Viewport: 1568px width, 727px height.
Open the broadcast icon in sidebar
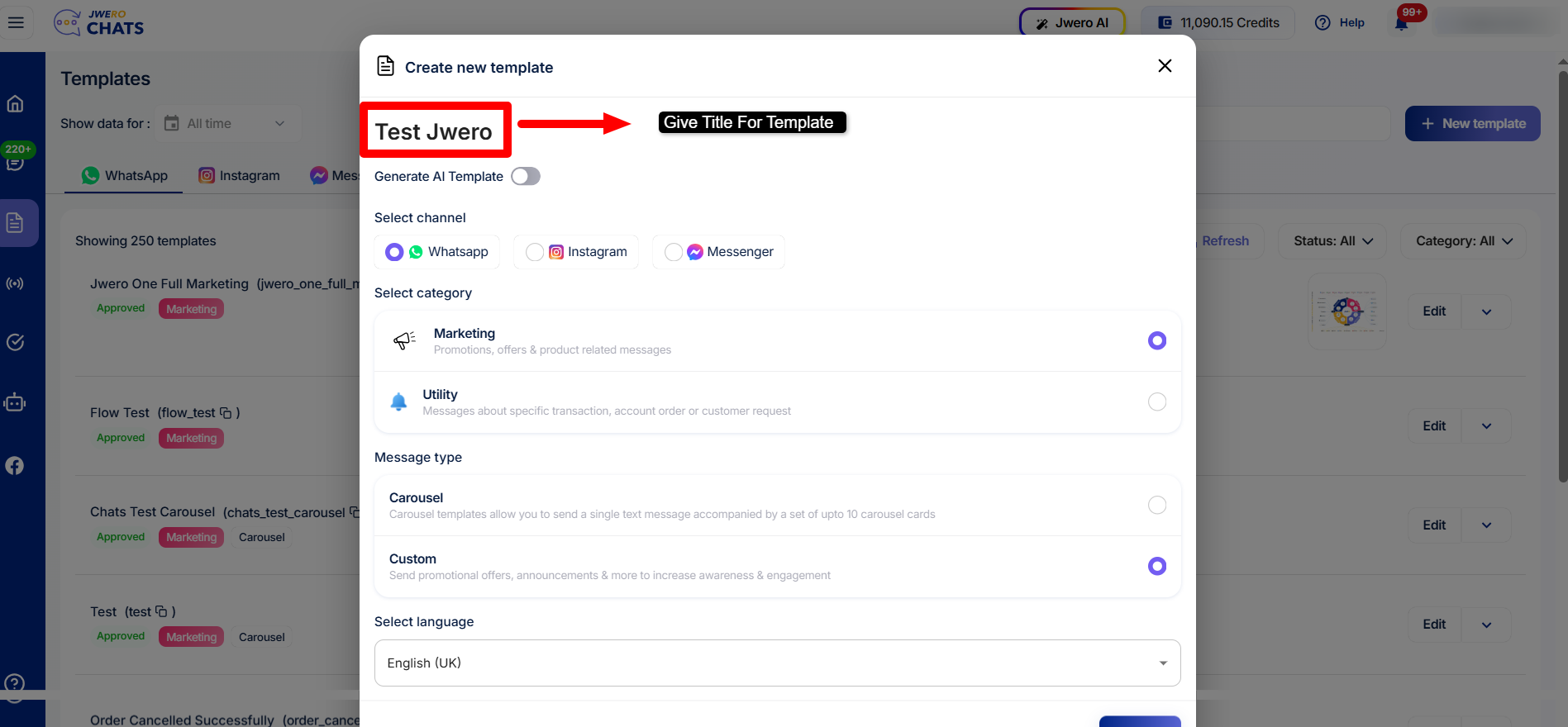pos(15,284)
